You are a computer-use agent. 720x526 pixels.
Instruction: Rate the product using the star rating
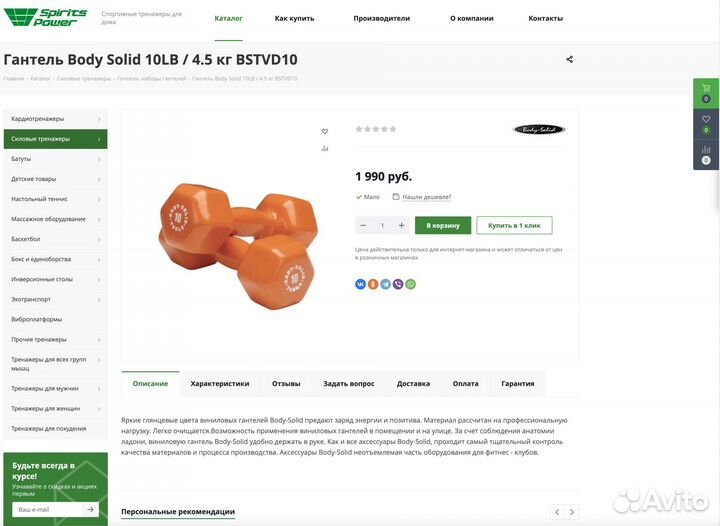[376, 129]
